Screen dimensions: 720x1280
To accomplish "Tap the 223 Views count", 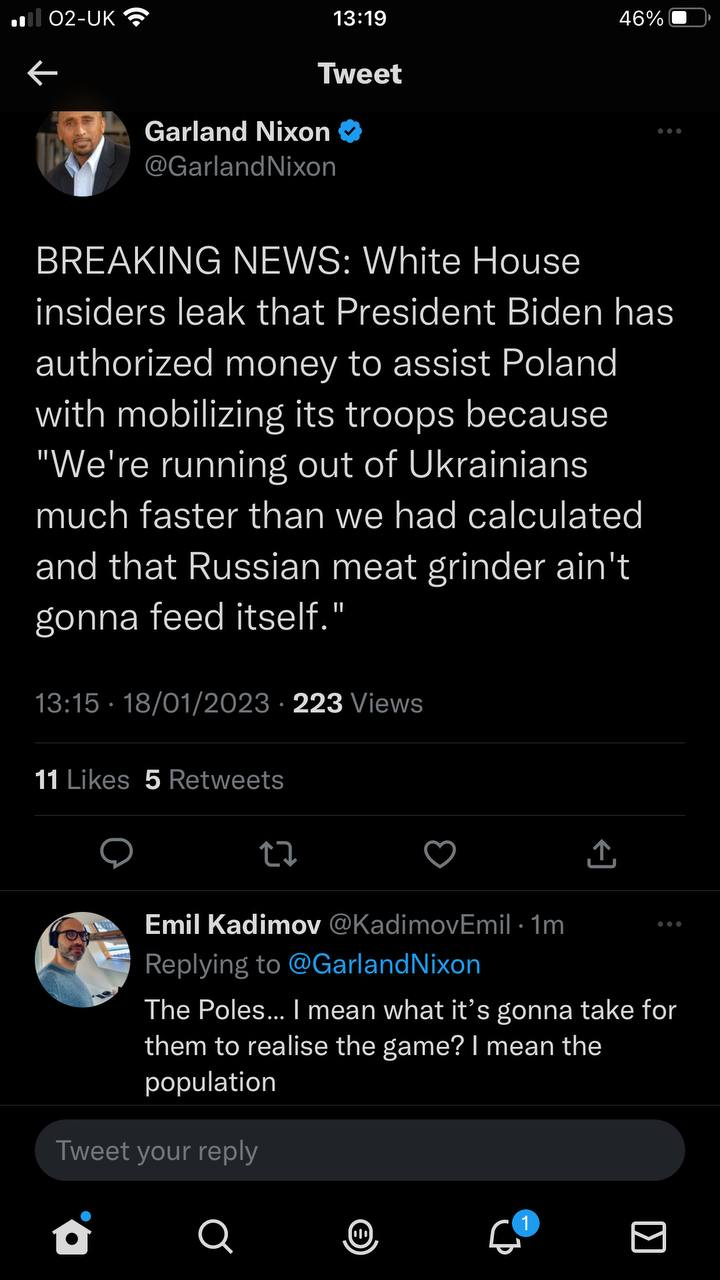I will (x=358, y=703).
